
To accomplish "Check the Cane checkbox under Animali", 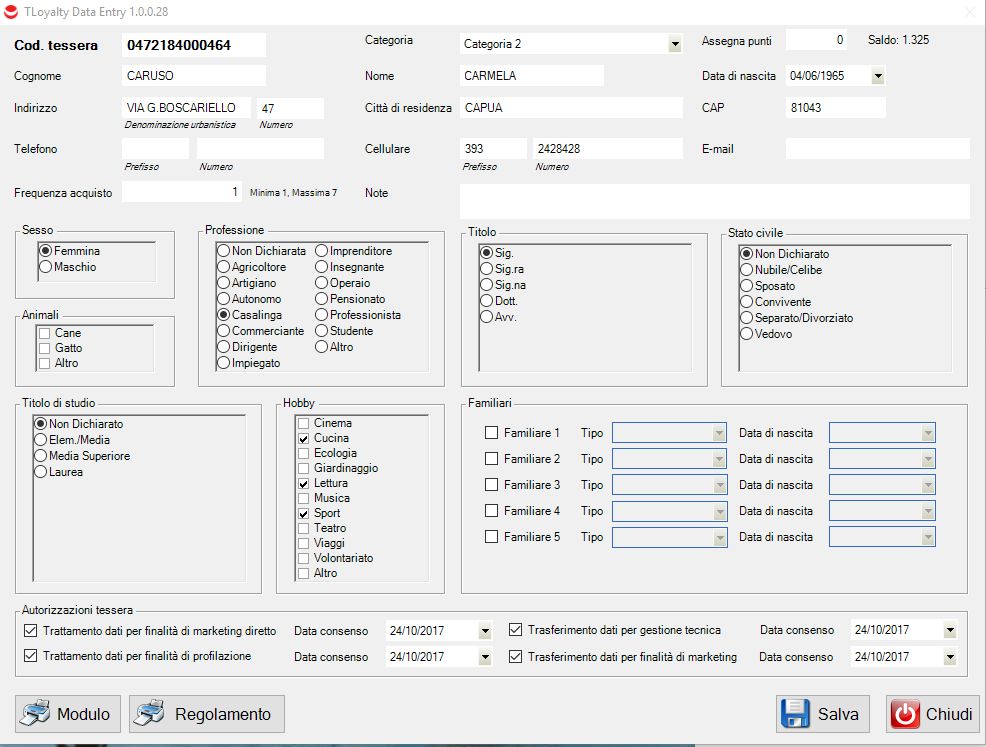I will pos(44,333).
